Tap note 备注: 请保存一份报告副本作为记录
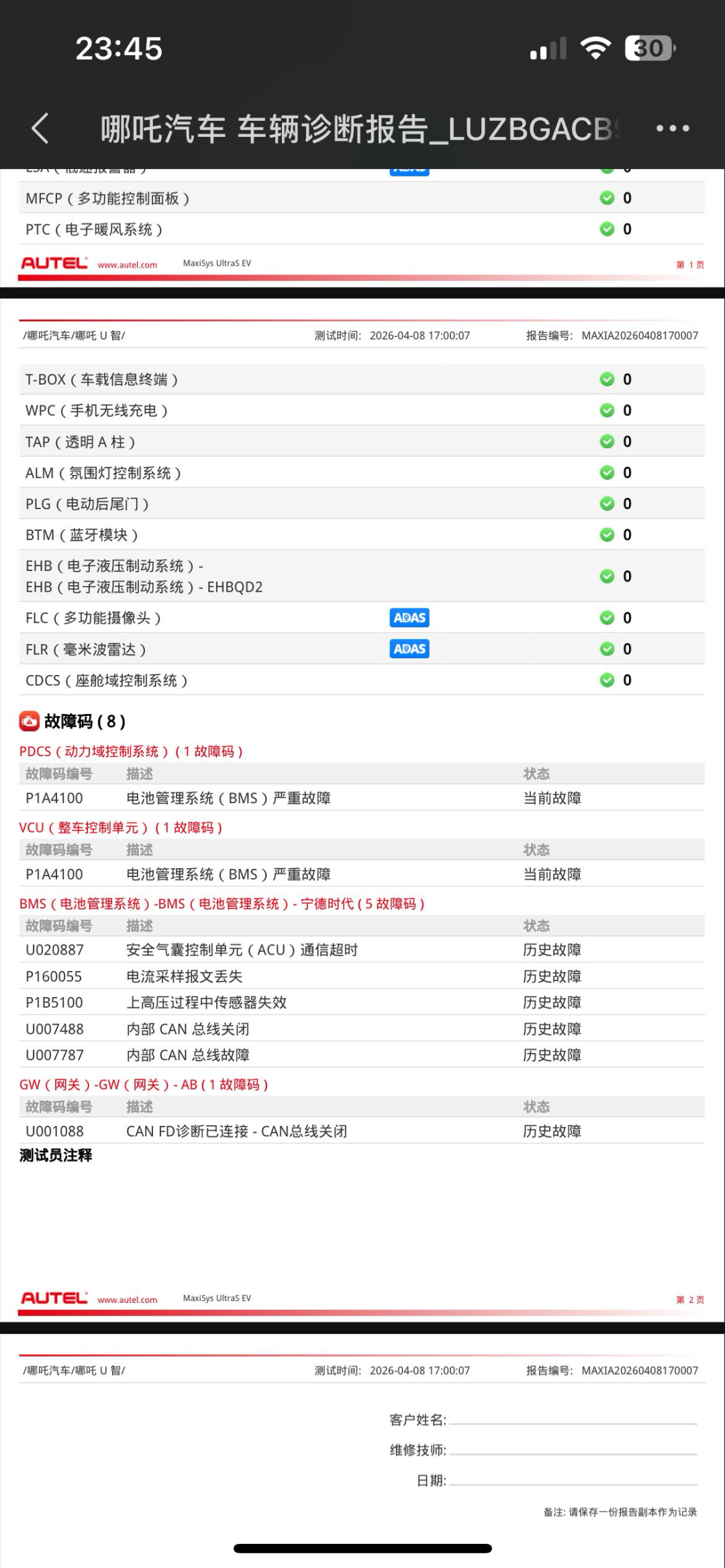This screenshot has height=1568, width=725. point(620,1512)
